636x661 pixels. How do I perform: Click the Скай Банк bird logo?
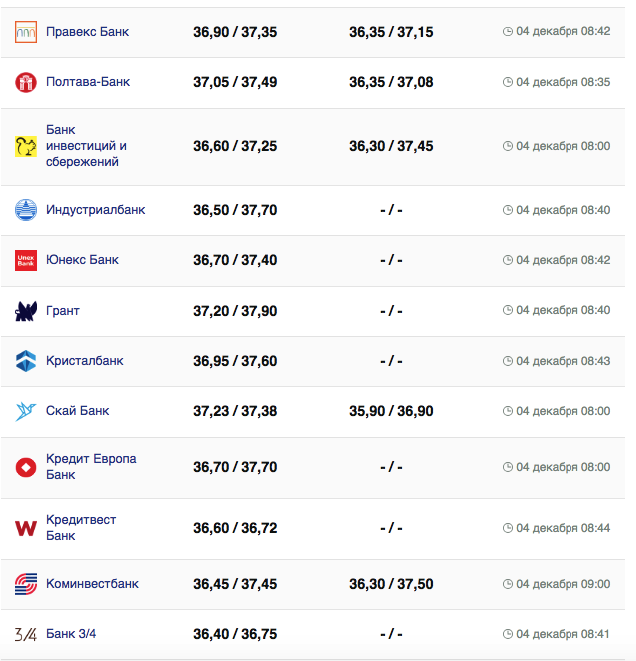click(x=26, y=411)
